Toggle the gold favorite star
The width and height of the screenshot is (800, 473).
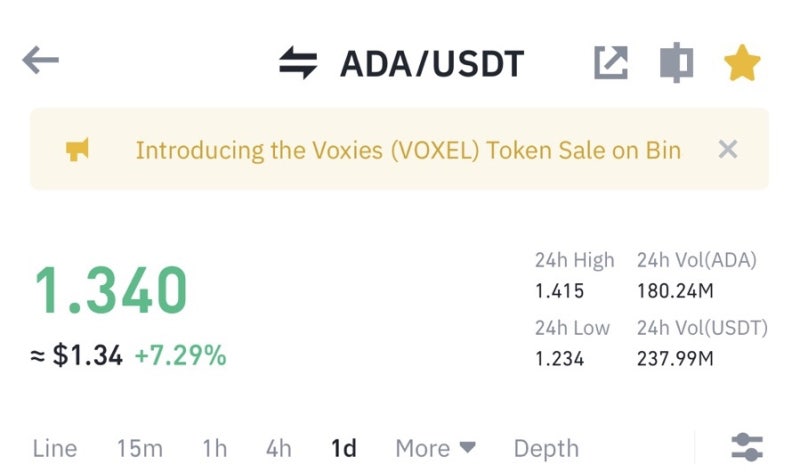[x=742, y=63]
